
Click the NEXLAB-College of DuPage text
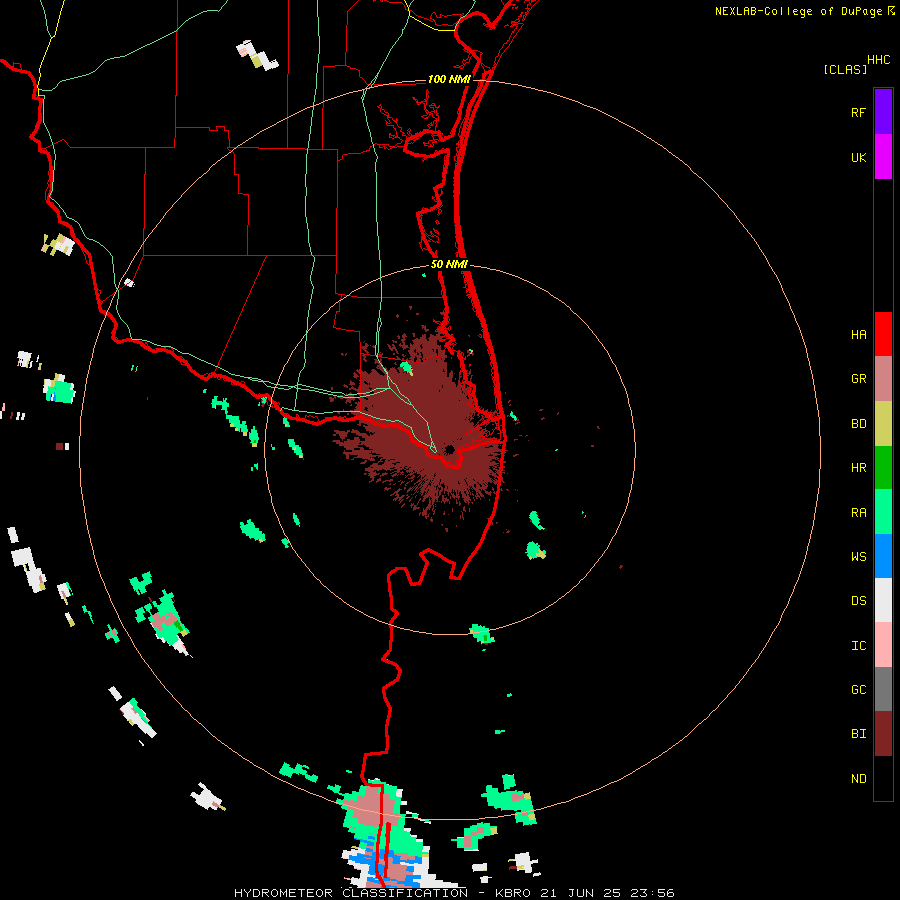[798, 11]
